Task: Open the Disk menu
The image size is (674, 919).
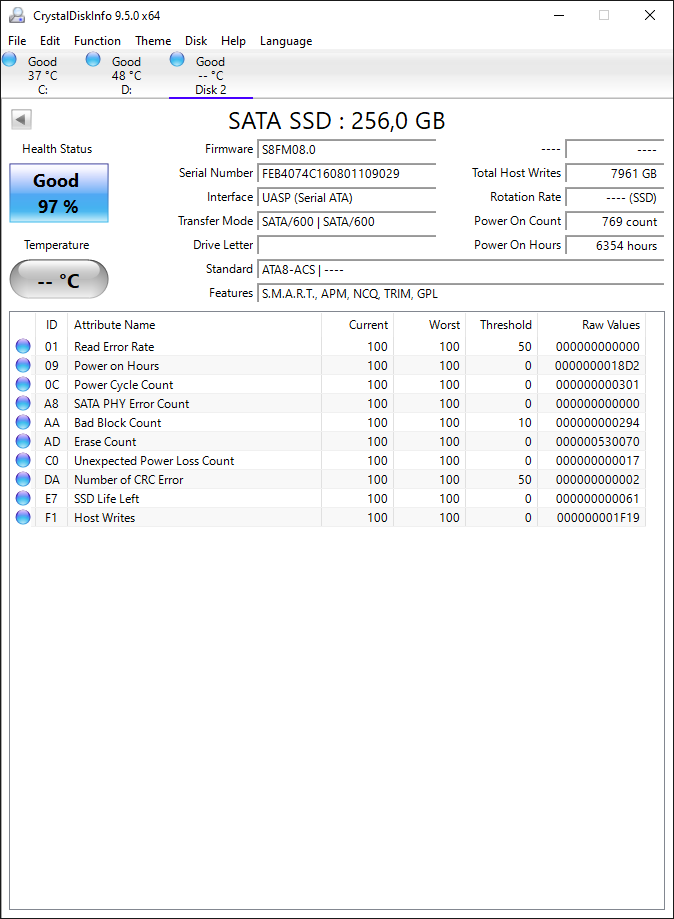Action: (x=196, y=41)
